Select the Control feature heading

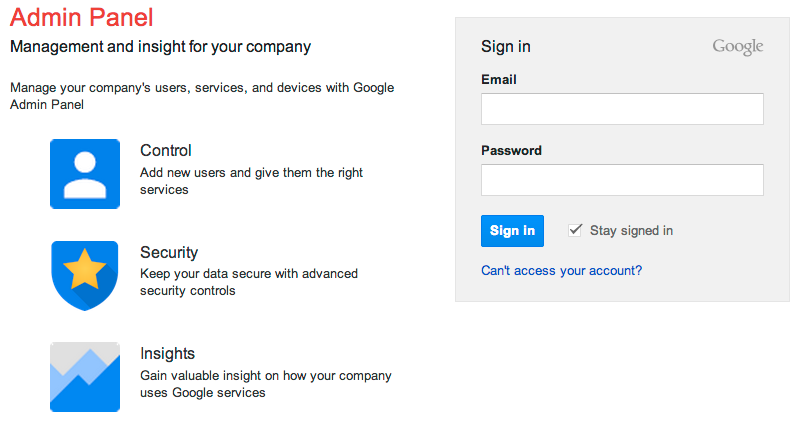pyautogui.click(x=166, y=151)
